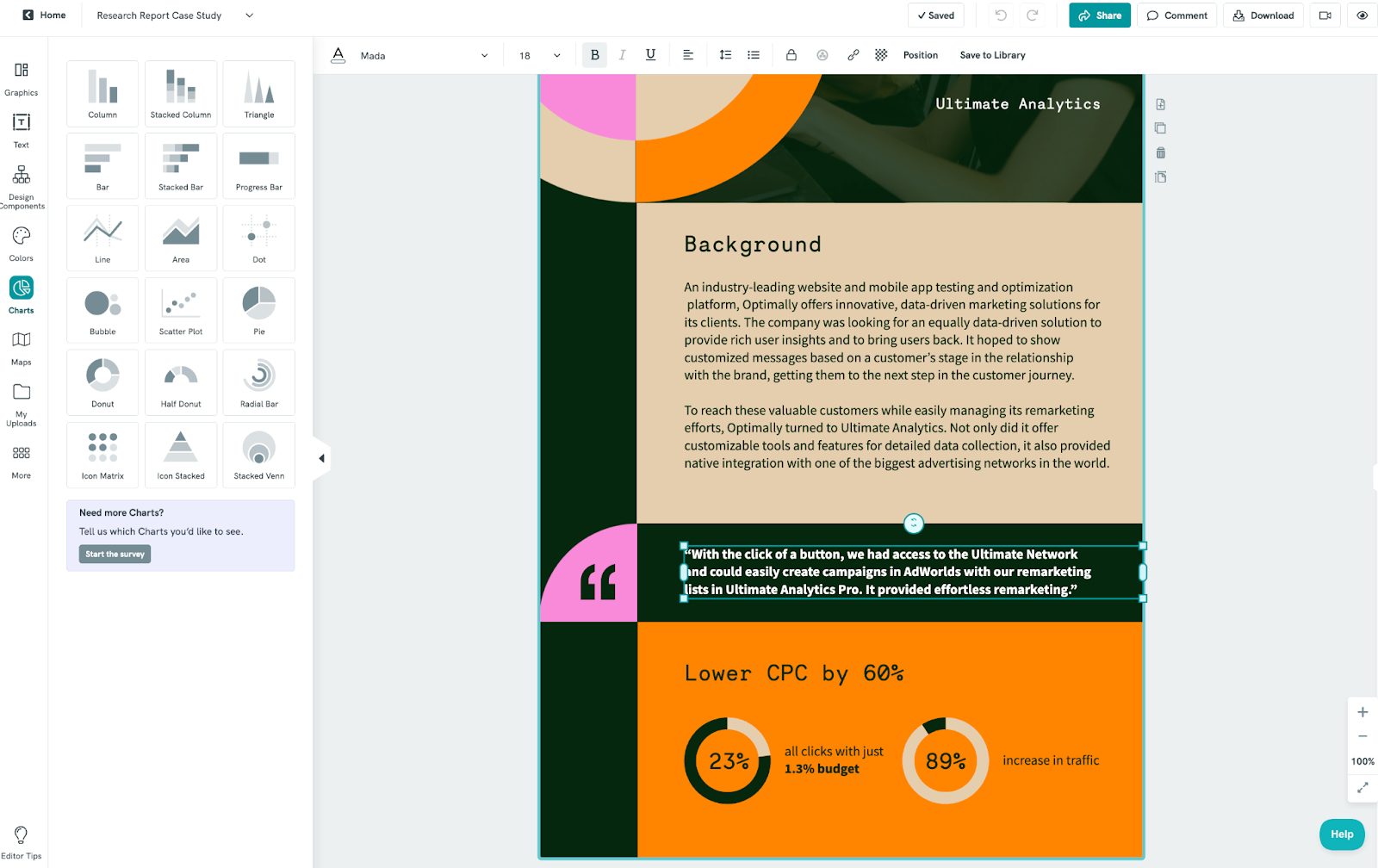Insert an Area chart
1378x868 pixels.
[x=181, y=238]
